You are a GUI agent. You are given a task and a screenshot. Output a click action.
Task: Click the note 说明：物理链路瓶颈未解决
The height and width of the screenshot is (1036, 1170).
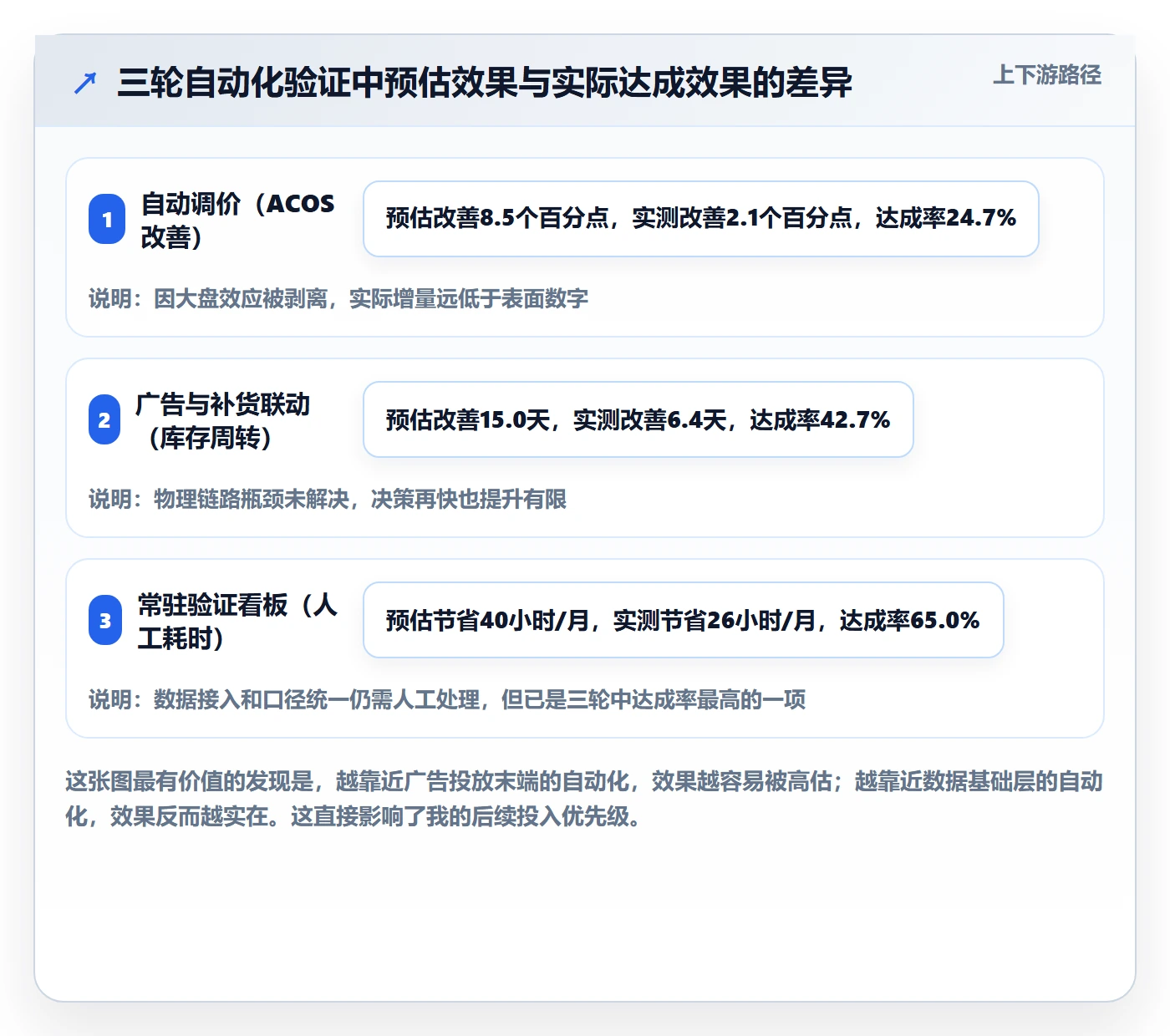coord(328,499)
